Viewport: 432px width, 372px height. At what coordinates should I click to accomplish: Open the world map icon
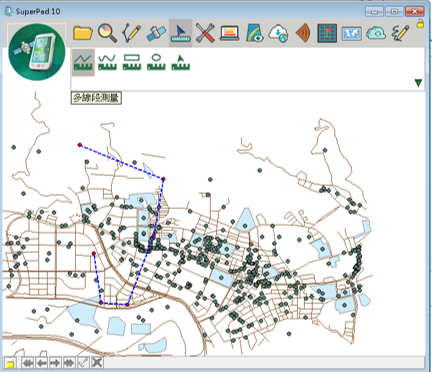pyautogui.click(x=352, y=33)
